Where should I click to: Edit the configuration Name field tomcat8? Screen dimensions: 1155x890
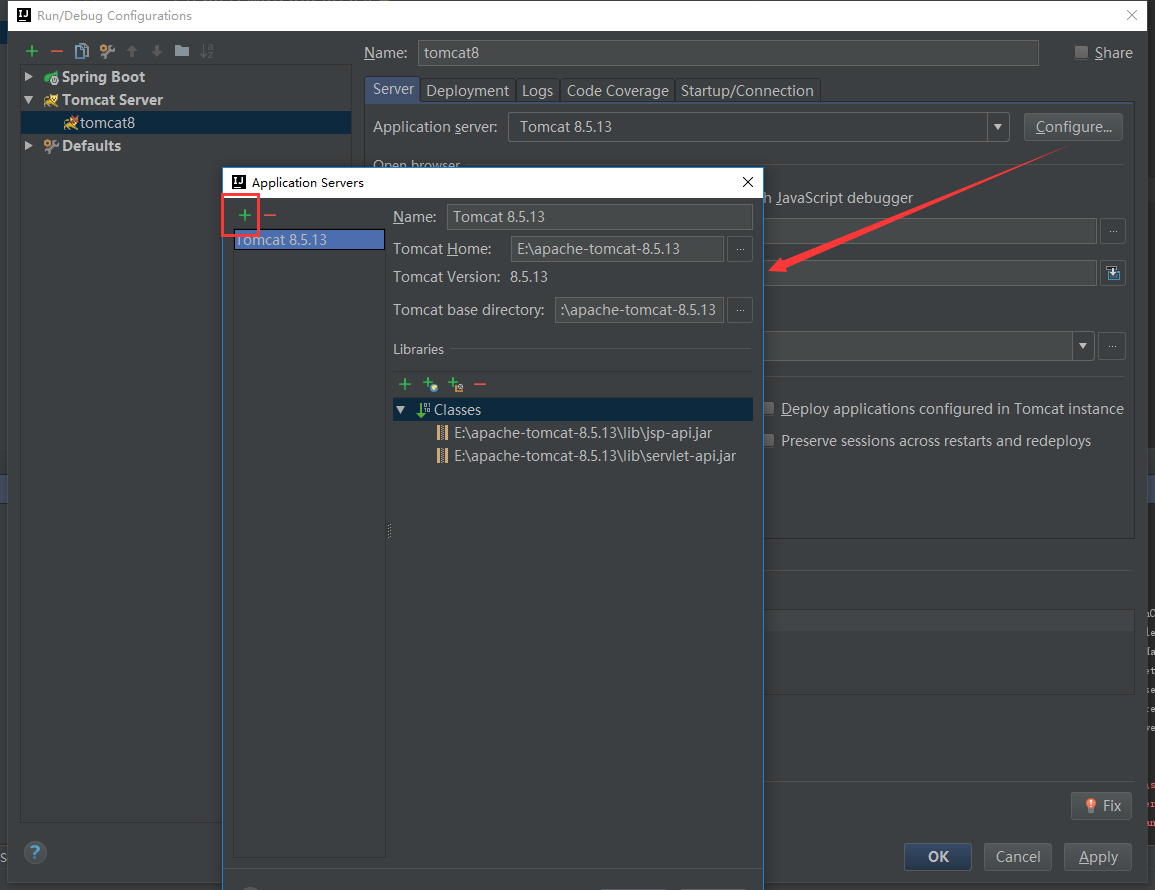coord(728,53)
